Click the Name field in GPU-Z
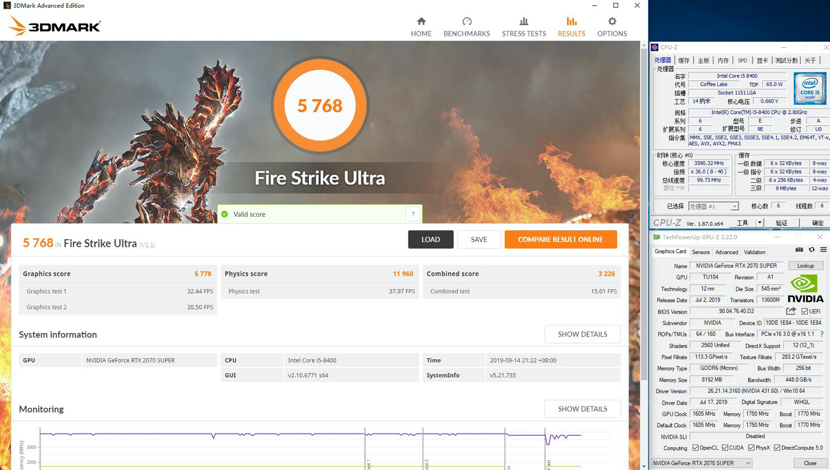Screen dimensions: 830x470 pos(736,266)
